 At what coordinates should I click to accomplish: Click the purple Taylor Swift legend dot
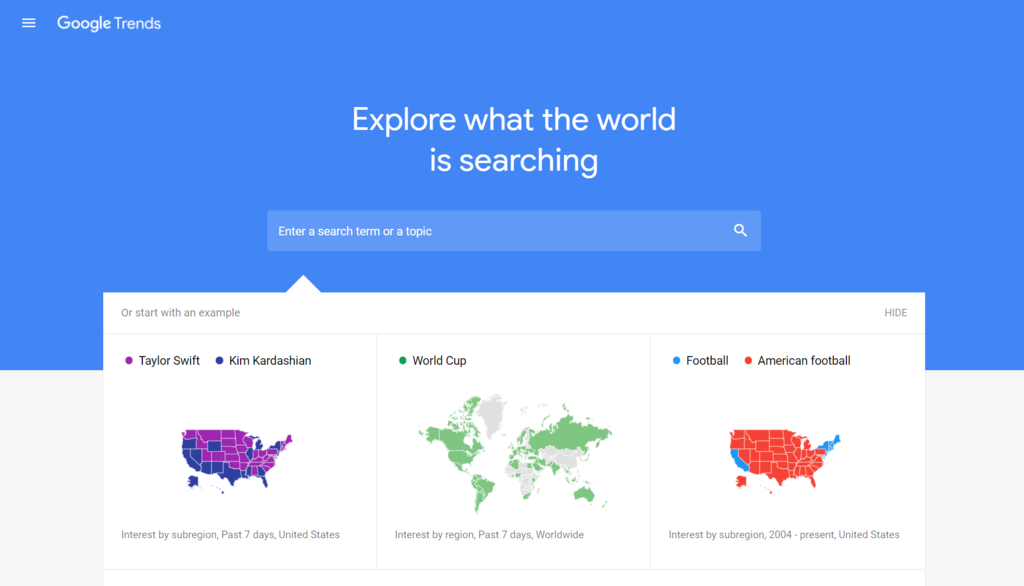(x=129, y=361)
